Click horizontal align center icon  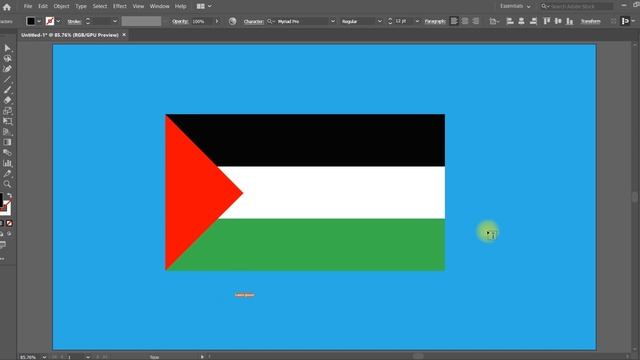[521, 21]
